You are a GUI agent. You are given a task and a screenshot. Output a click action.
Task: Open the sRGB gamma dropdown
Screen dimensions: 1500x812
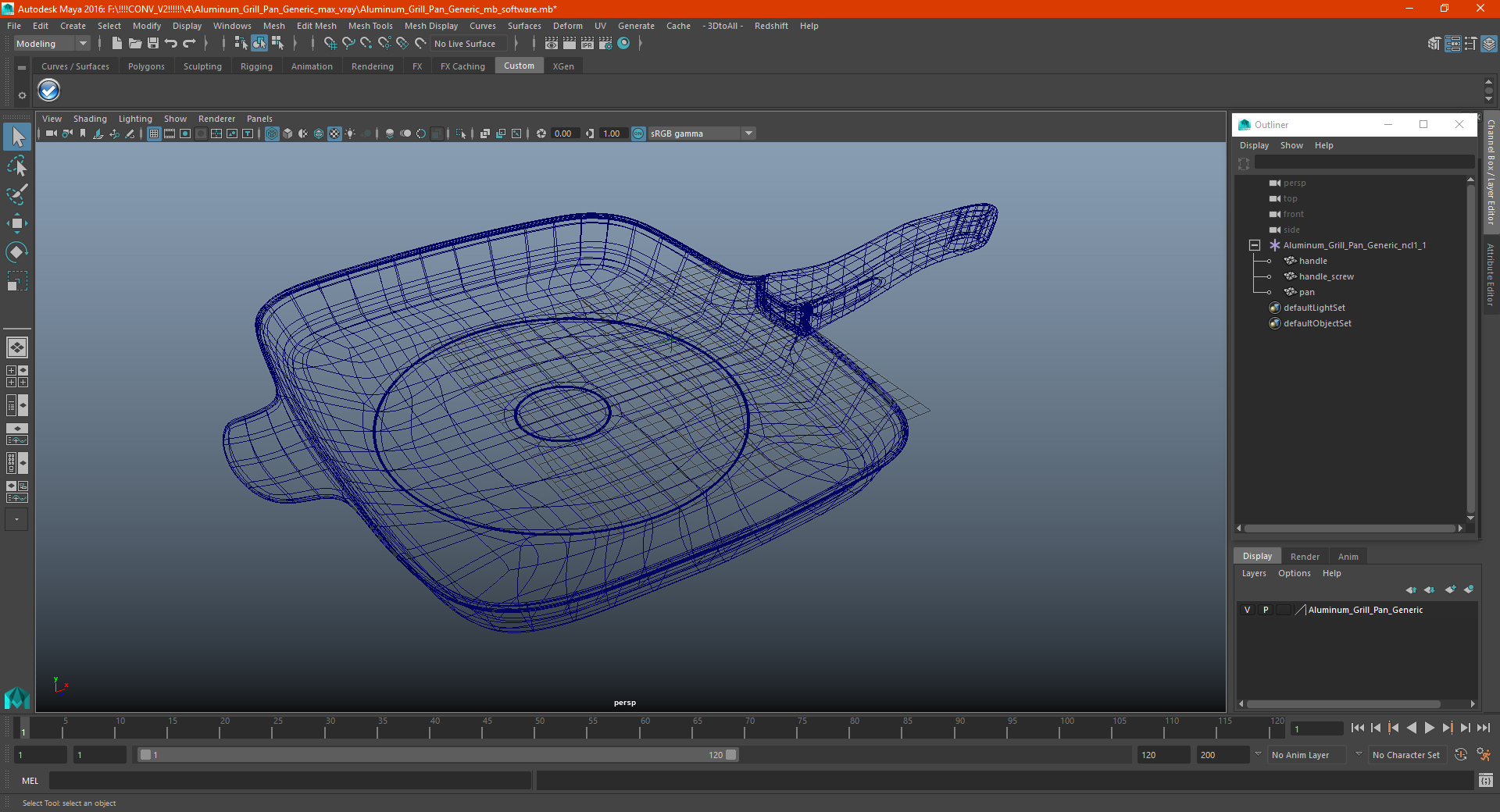(702, 134)
